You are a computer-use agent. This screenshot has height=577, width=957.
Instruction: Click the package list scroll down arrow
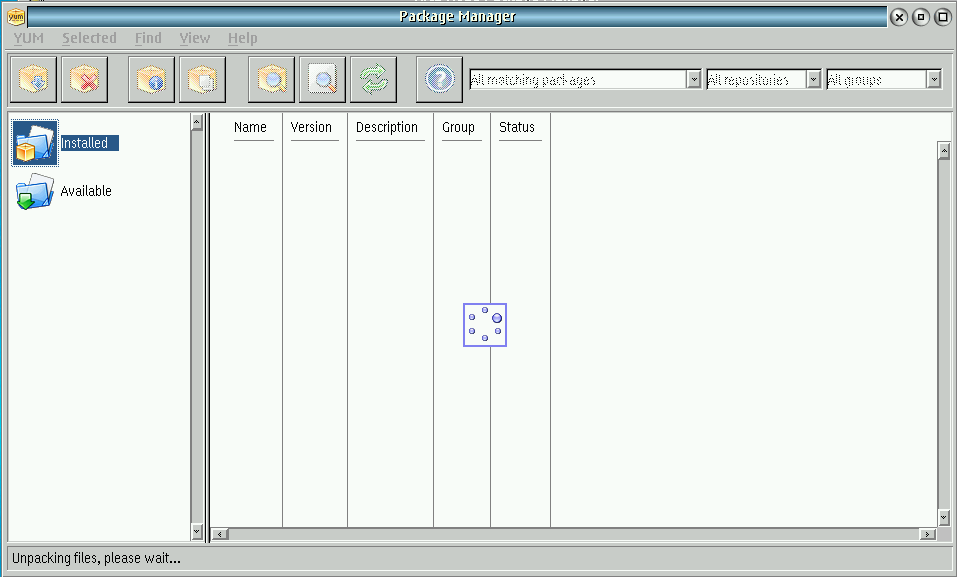tap(944, 518)
